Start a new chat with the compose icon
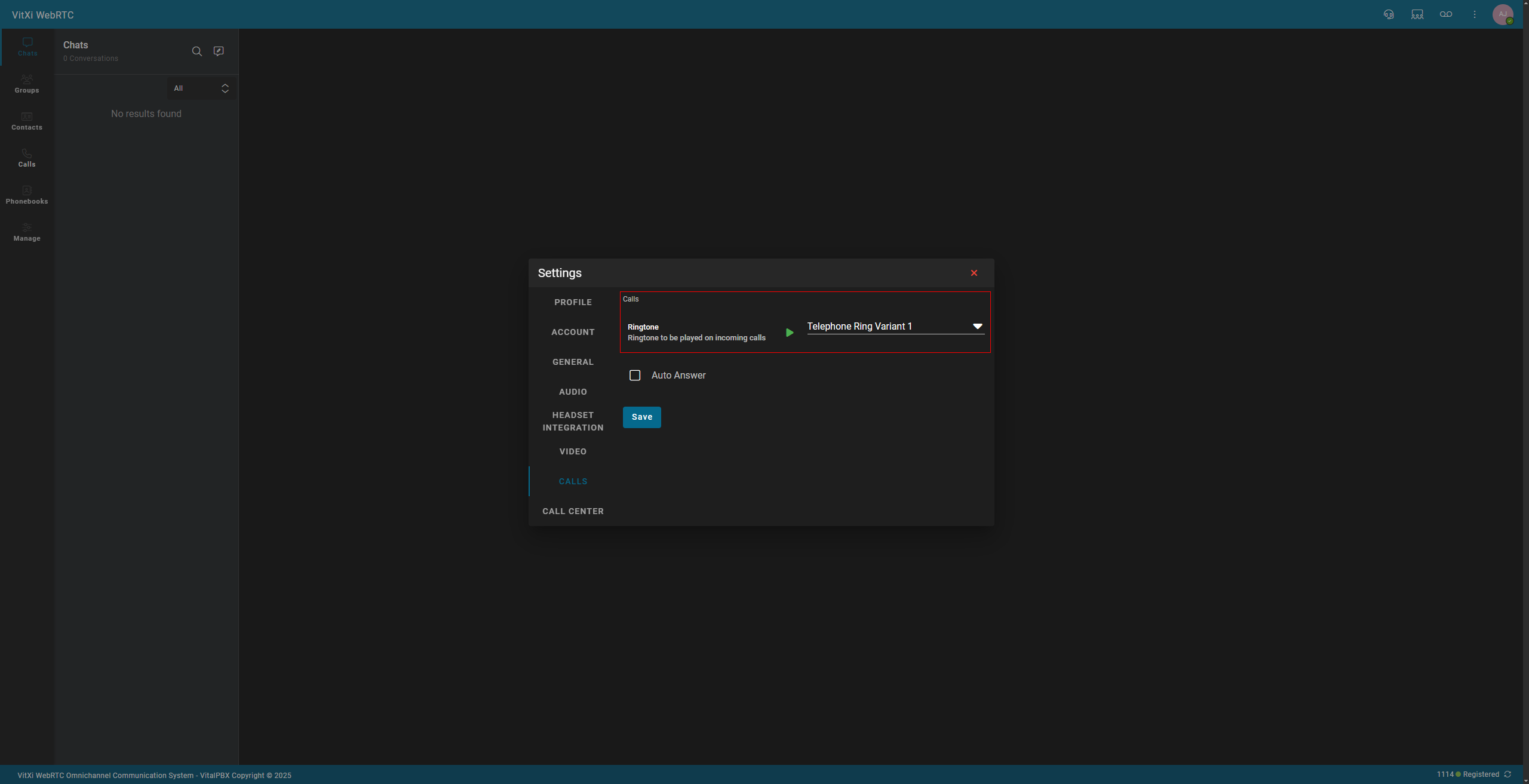1529x784 pixels. tap(219, 51)
